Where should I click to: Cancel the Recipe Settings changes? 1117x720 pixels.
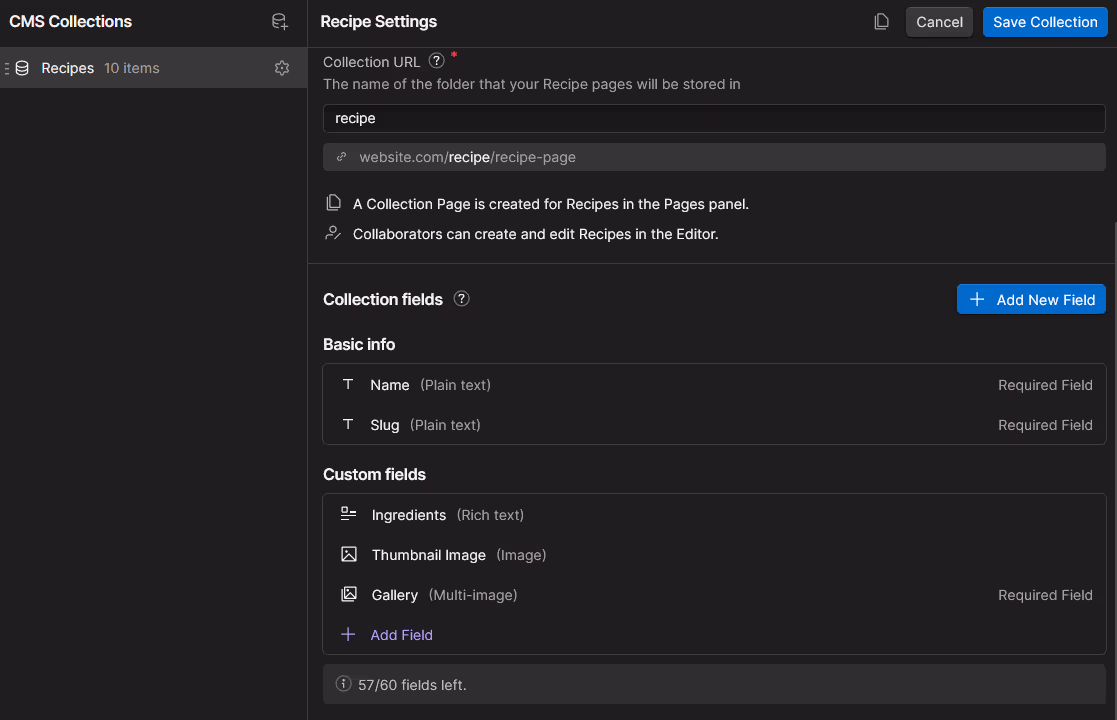(x=939, y=22)
